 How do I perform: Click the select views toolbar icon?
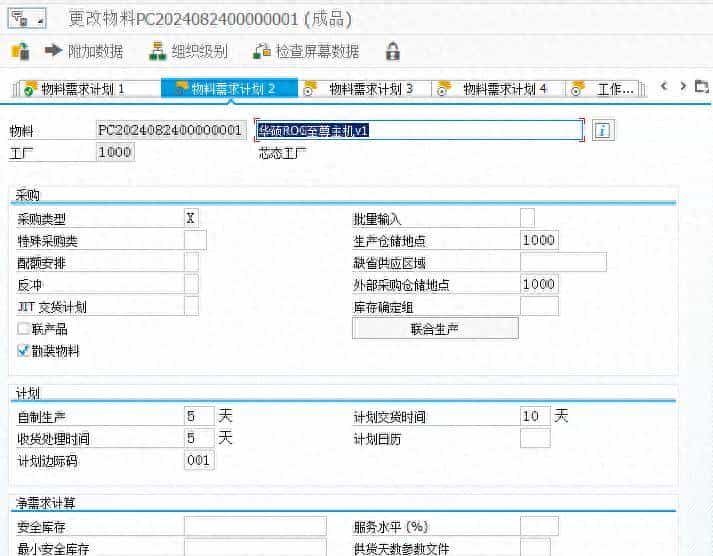tap(20, 51)
